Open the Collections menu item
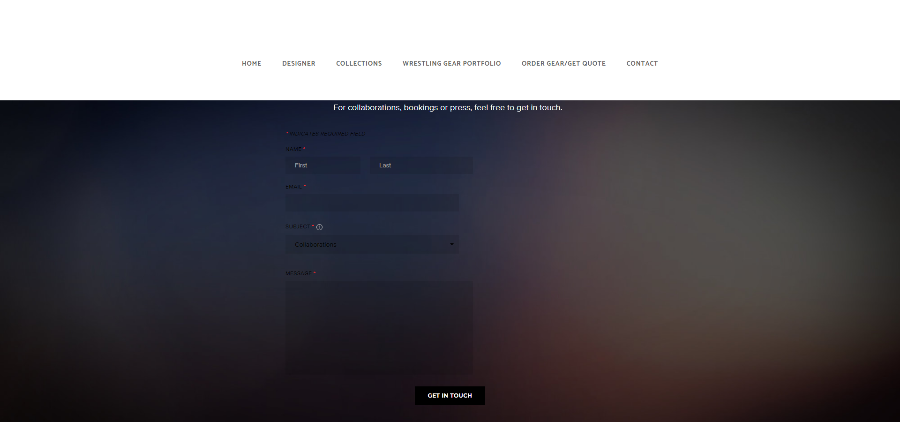The width and height of the screenshot is (900, 422). coord(359,64)
